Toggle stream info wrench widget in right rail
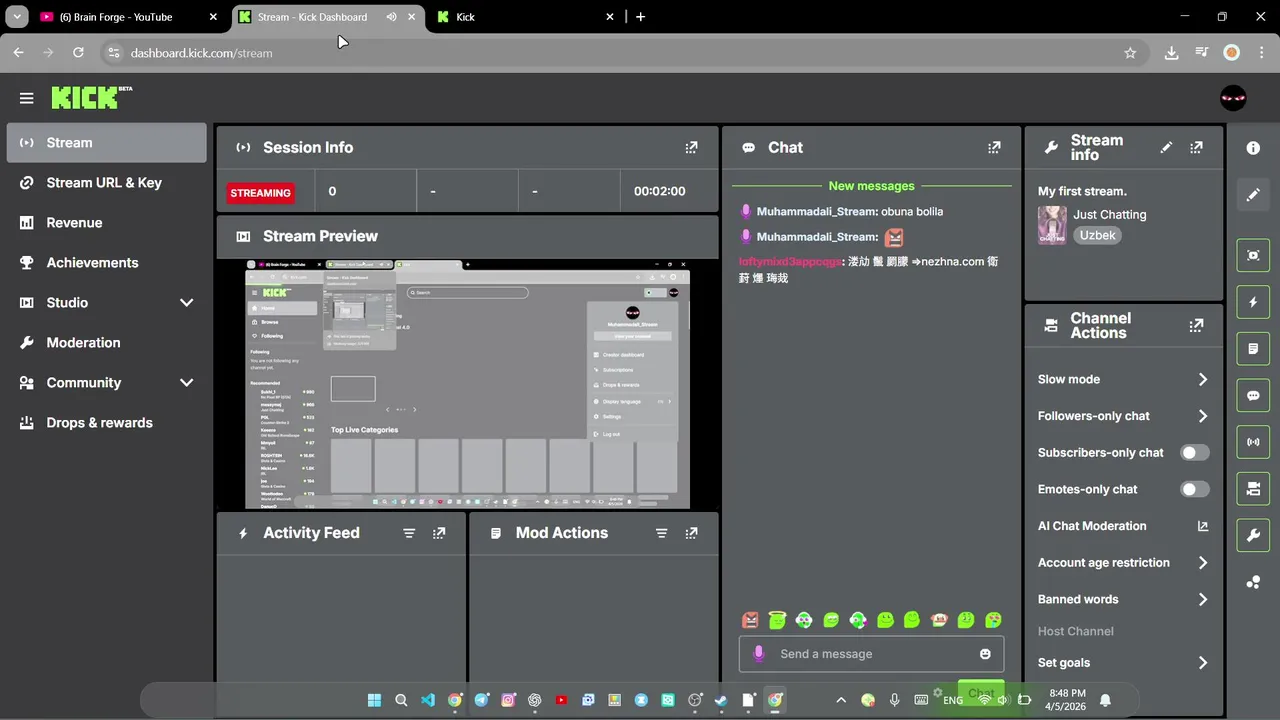Viewport: 1280px width, 720px height. (x=1253, y=535)
